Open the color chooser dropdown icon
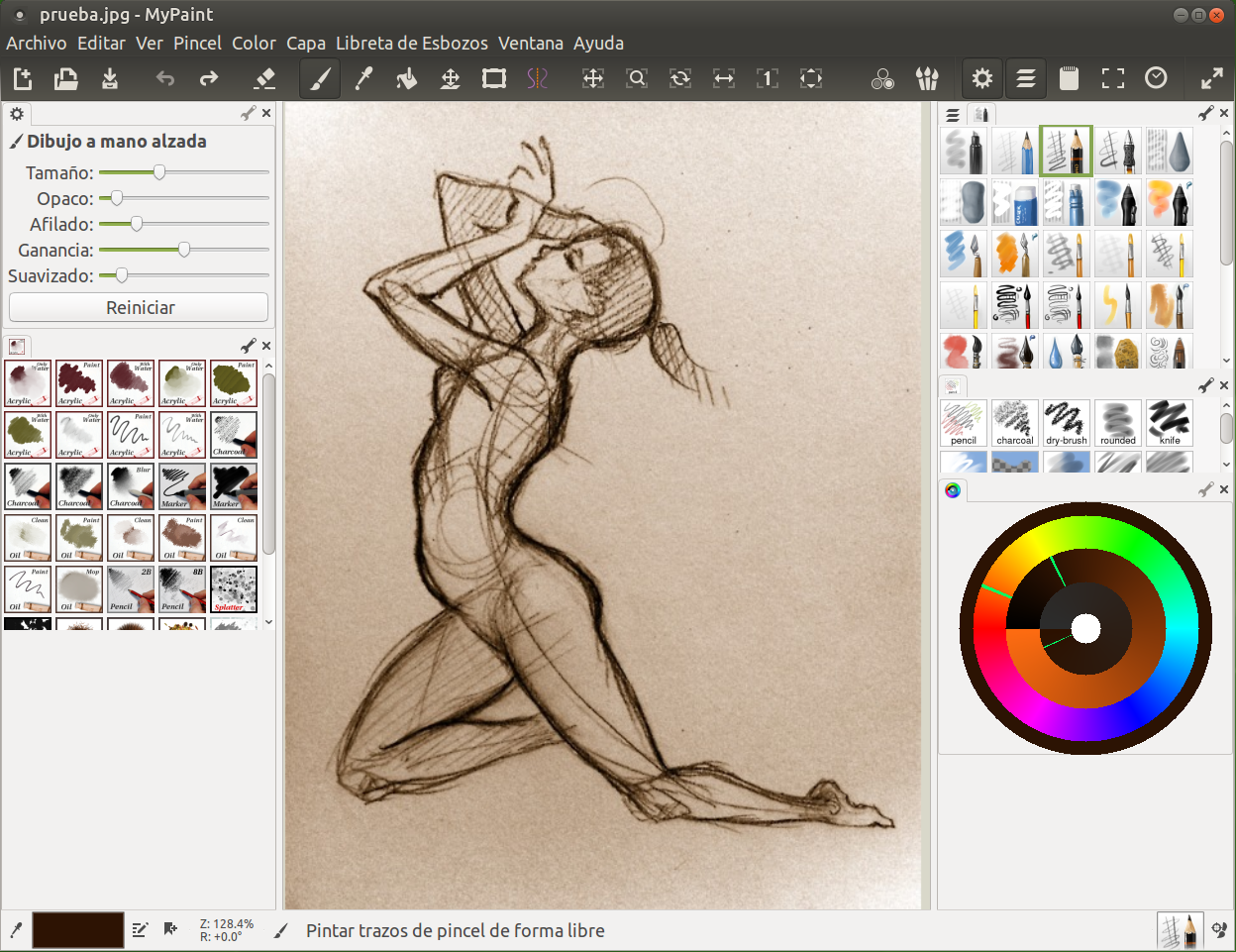This screenshot has width=1236, height=952. point(882,79)
